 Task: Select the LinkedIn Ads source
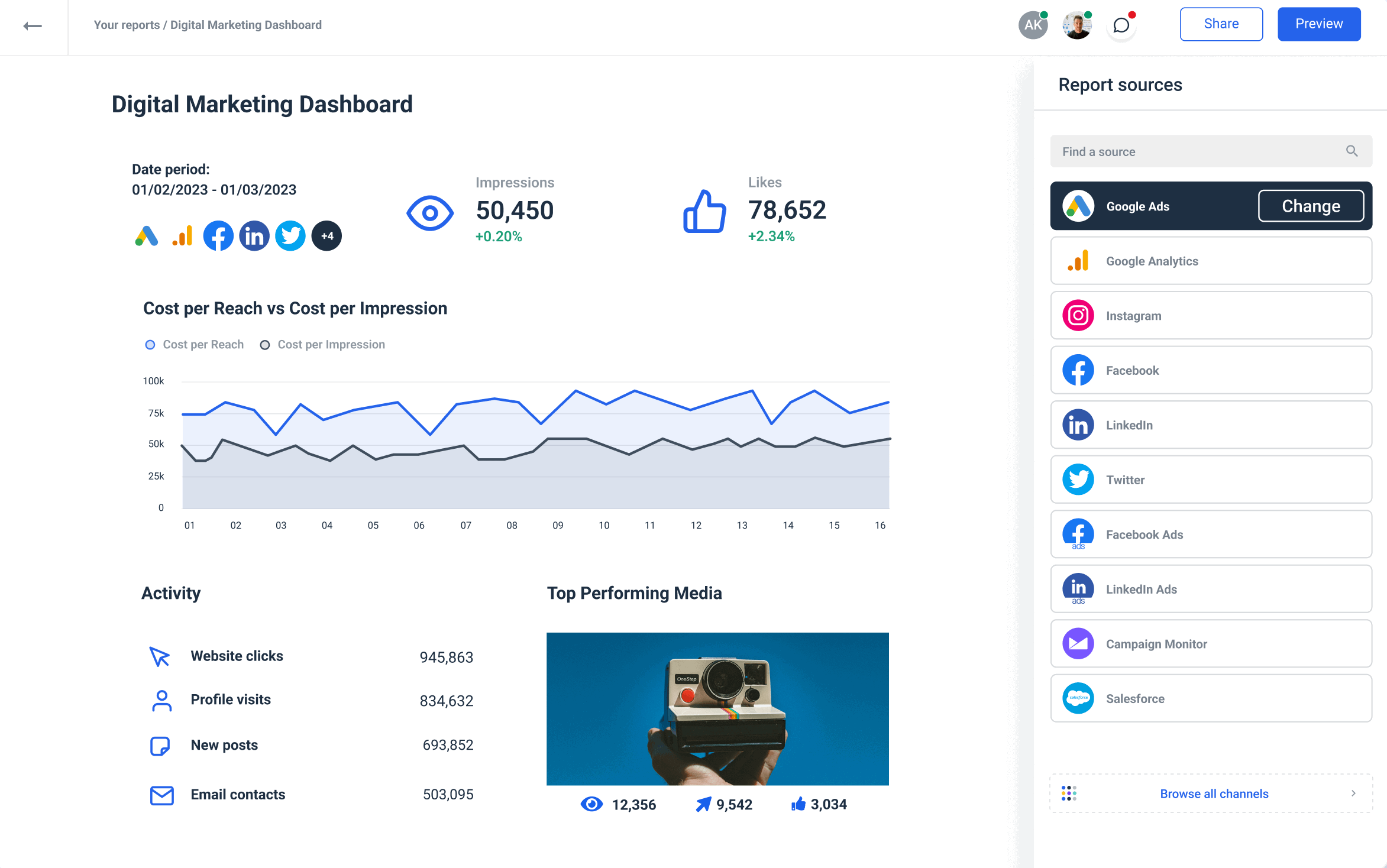coord(1078,589)
